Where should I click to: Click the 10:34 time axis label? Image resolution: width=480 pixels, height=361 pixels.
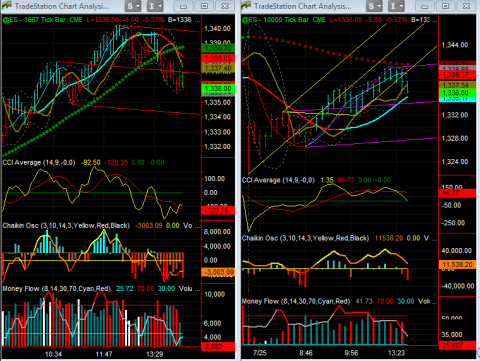tap(53, 354)
